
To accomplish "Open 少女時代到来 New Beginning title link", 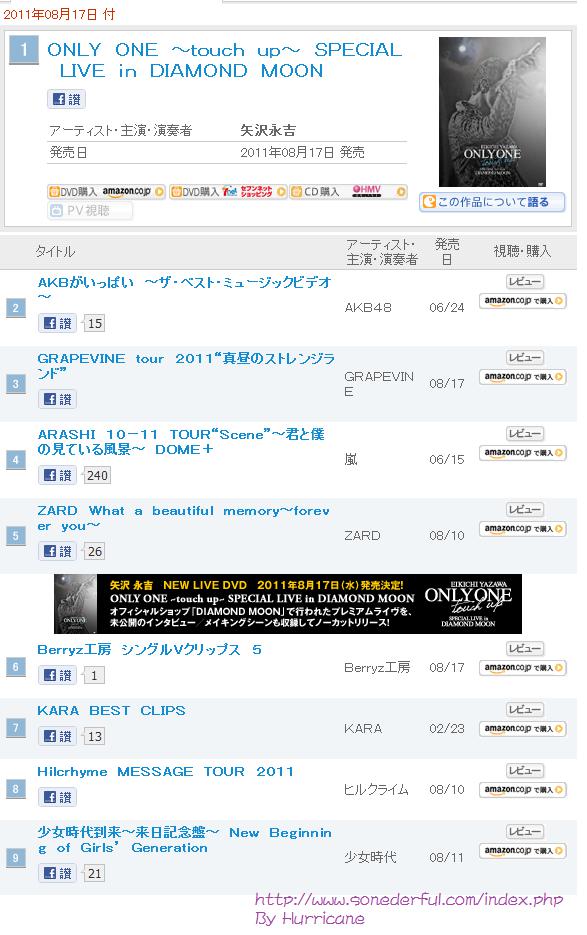I will click(x=184, y=840).
